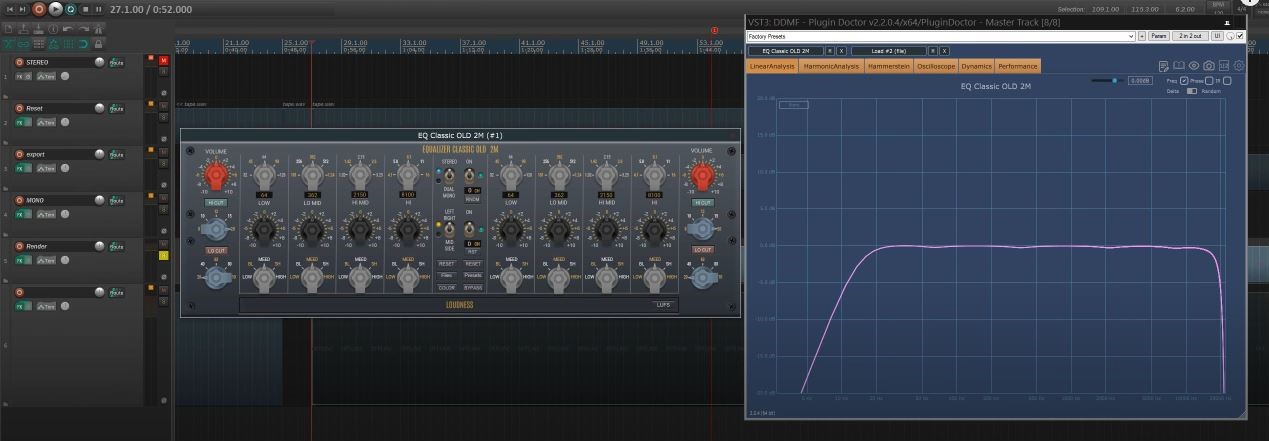Stop playback with the transport Stop button
Screen dimensions: 1269x441
click(86, 9)
